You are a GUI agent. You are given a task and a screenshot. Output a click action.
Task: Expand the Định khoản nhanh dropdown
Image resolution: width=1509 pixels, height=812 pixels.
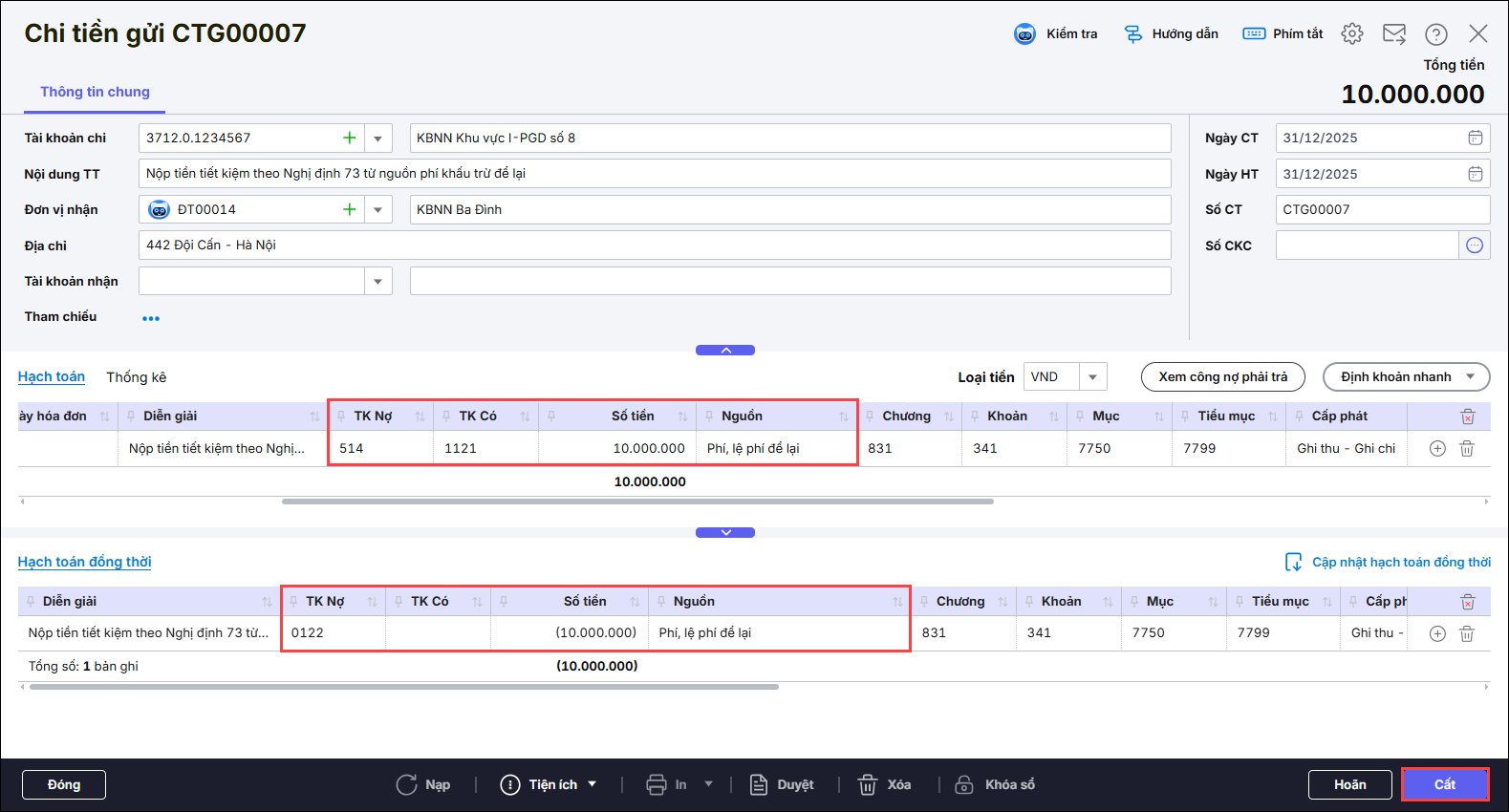point(1470,377)
